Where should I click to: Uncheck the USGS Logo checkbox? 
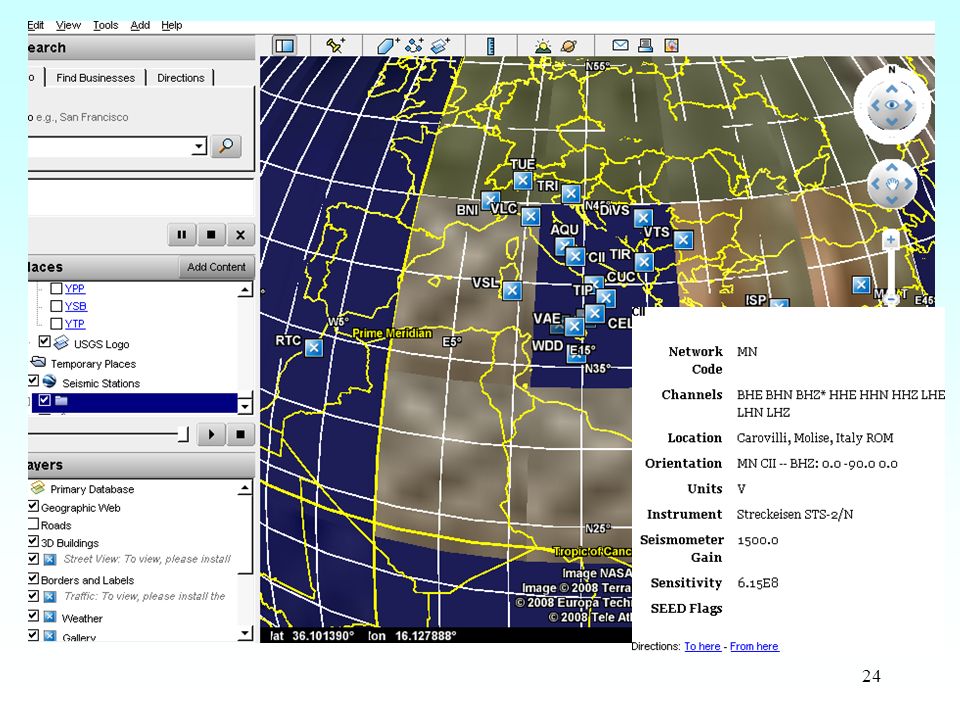tap(44, 341)
